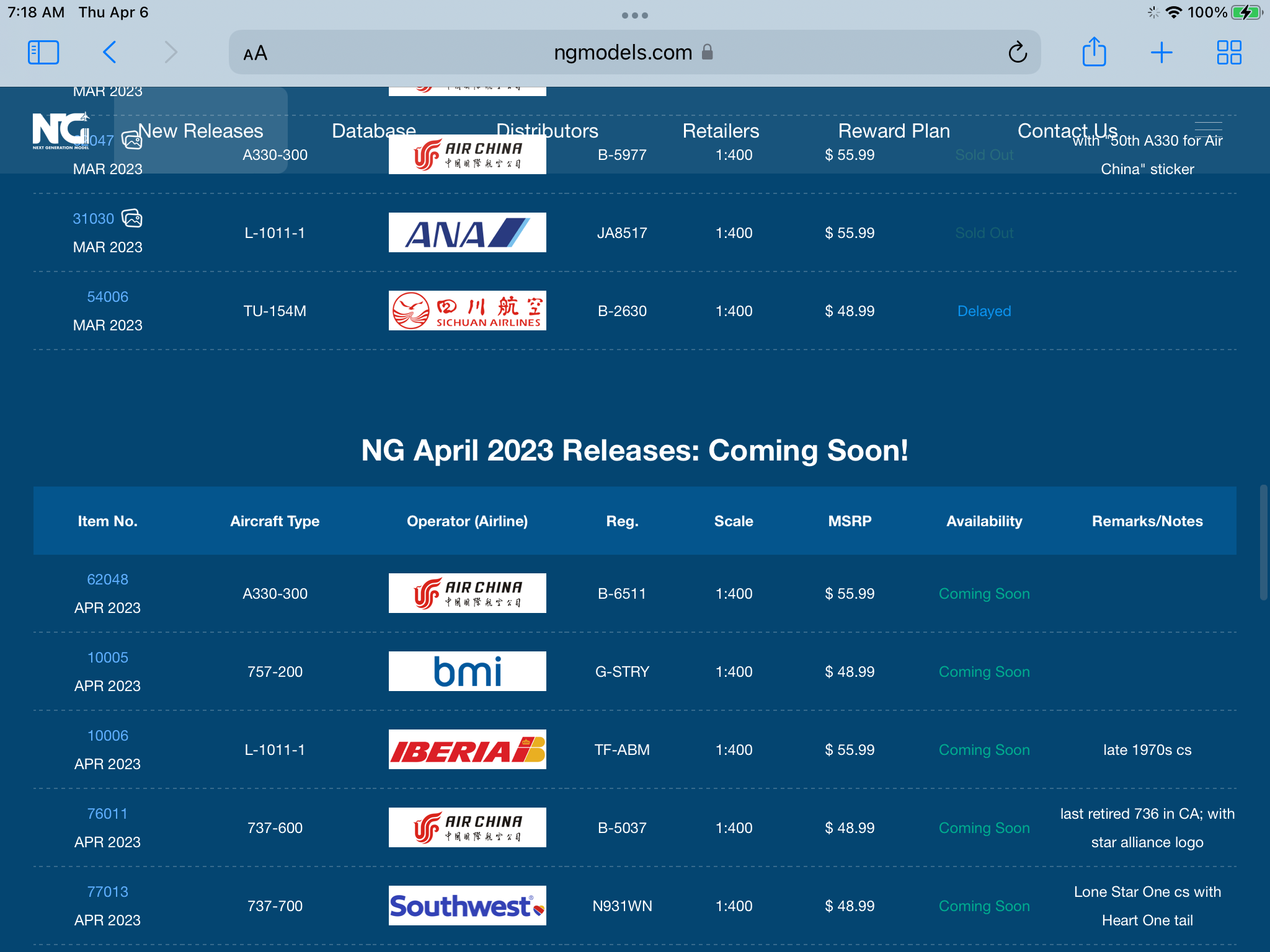
Task: Go to the Retailers page
Action: [x=721, y=131]
